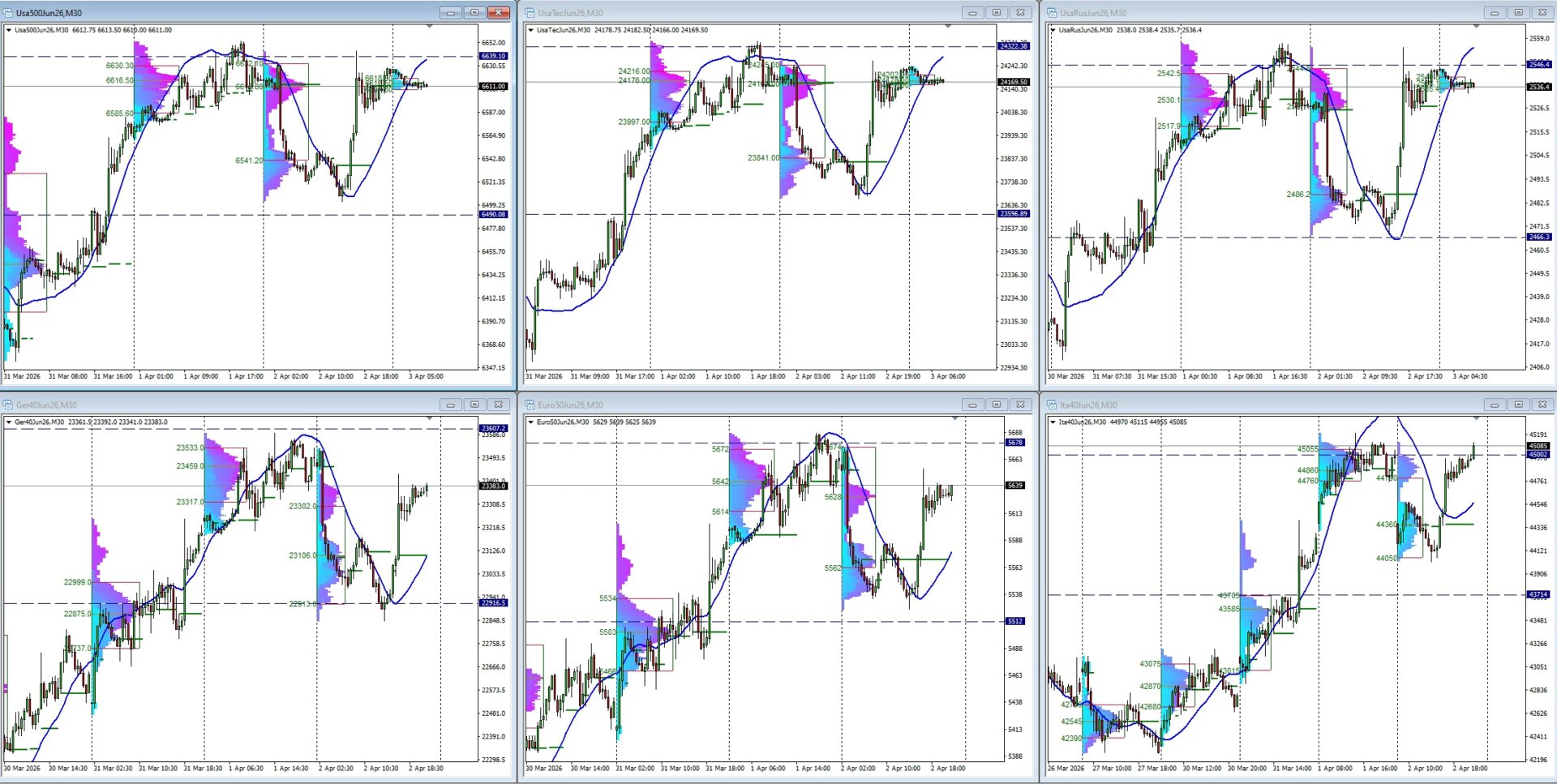The image size is (1557, 784).
Task: Open the Usa500Jun26 chart symbol dropdown arrow
Action: [9, 30]
